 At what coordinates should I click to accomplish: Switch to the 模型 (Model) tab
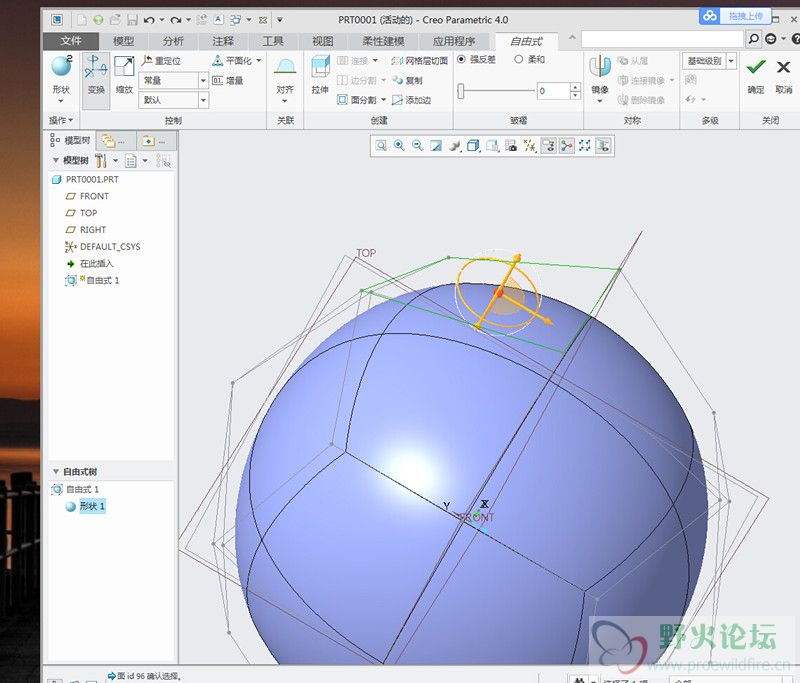[x=123, y=41]
